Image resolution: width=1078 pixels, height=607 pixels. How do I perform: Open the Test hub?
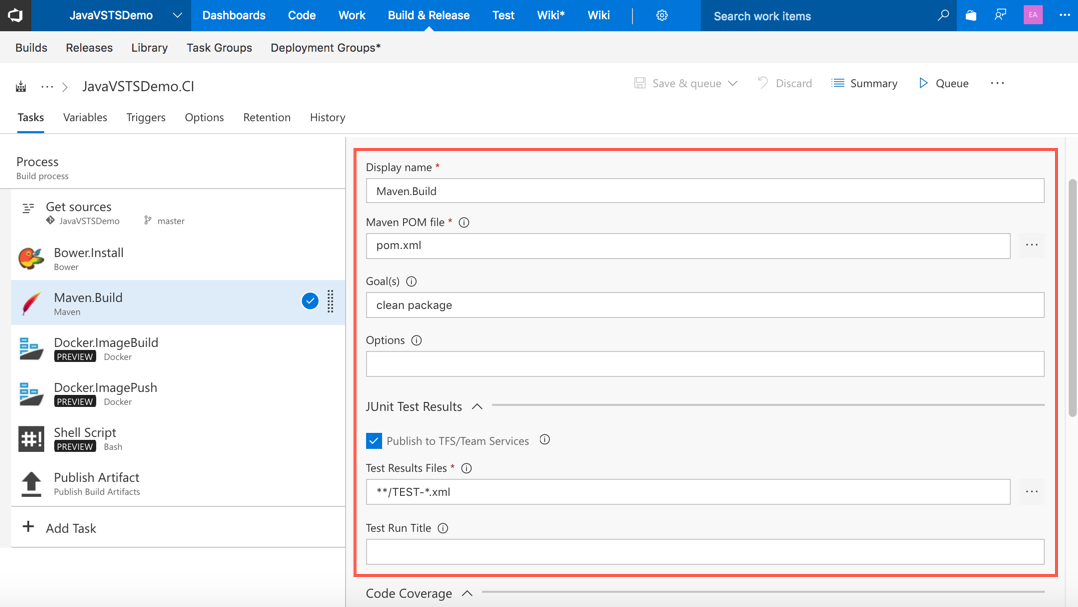point(503,15)
